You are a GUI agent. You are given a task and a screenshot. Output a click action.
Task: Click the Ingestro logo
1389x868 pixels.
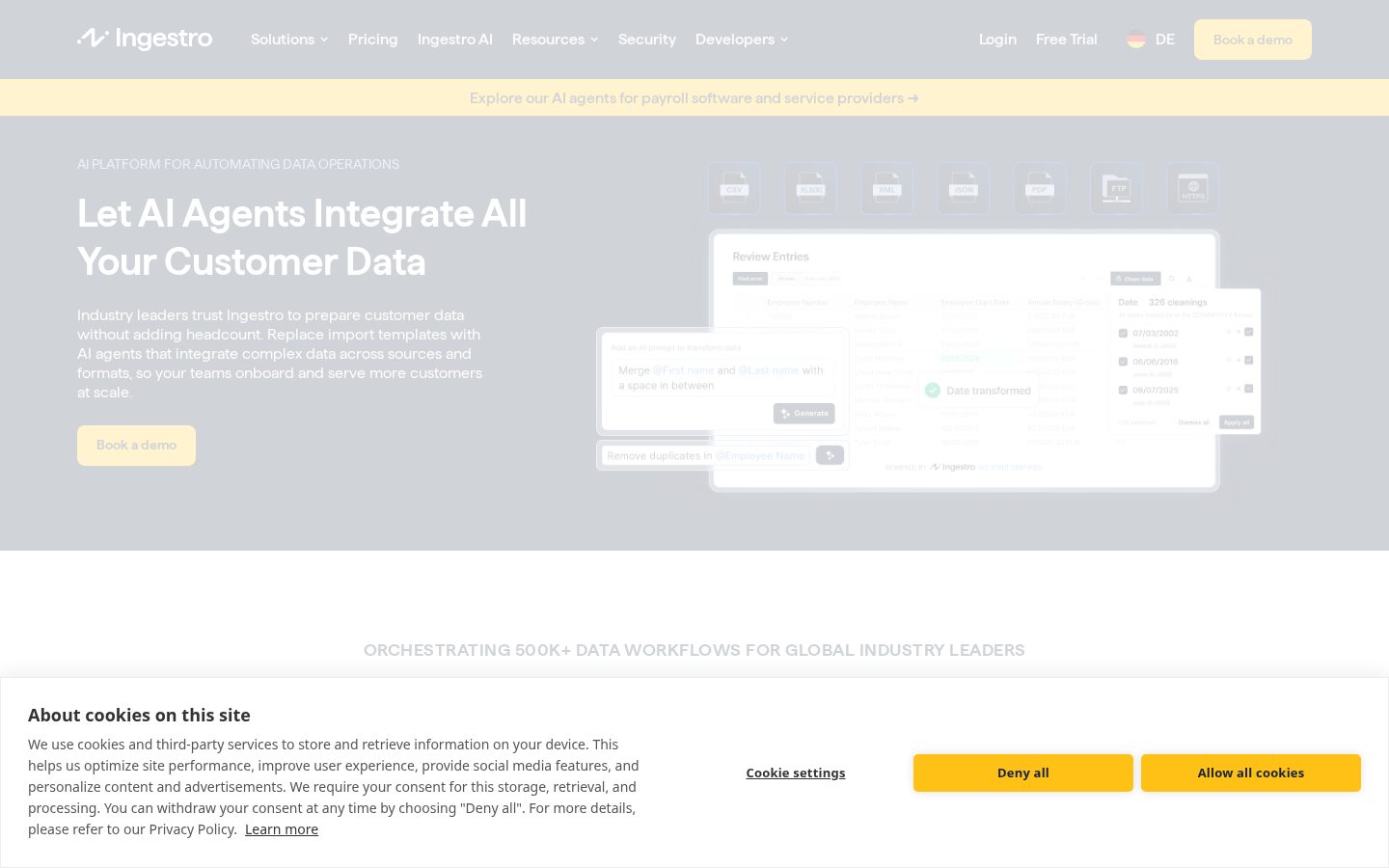[145, 39]
